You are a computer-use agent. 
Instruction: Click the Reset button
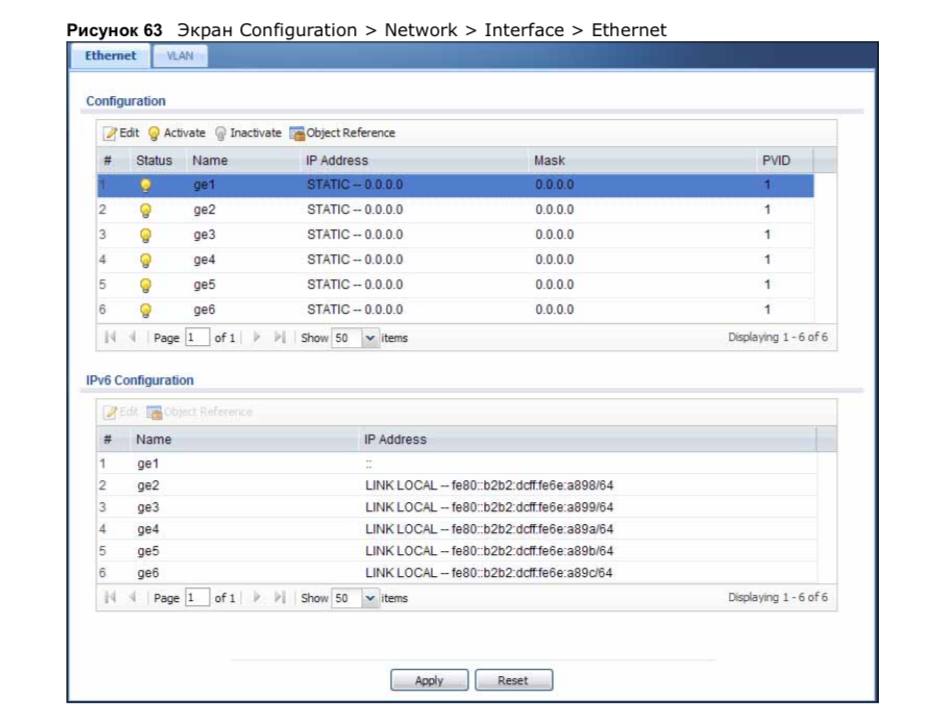pyautogui.click(x=513, y=680)
